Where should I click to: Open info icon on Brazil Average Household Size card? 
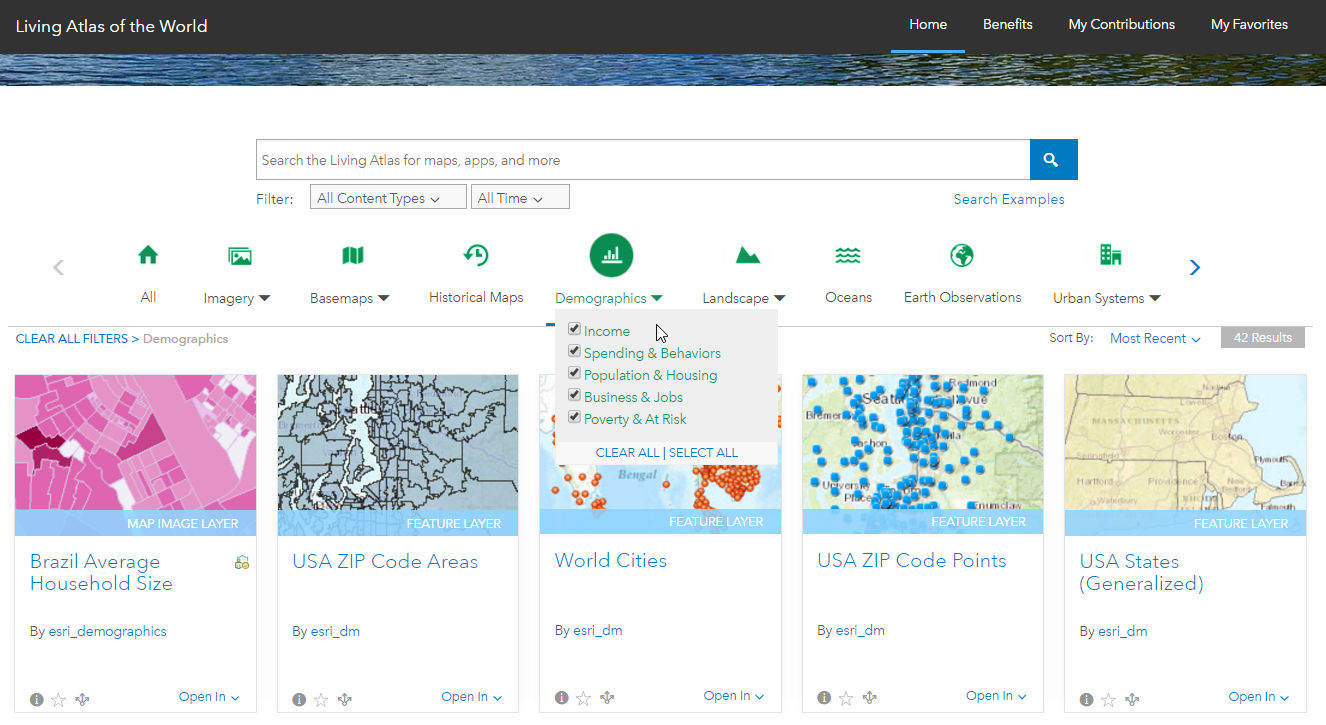click(37, 699)
